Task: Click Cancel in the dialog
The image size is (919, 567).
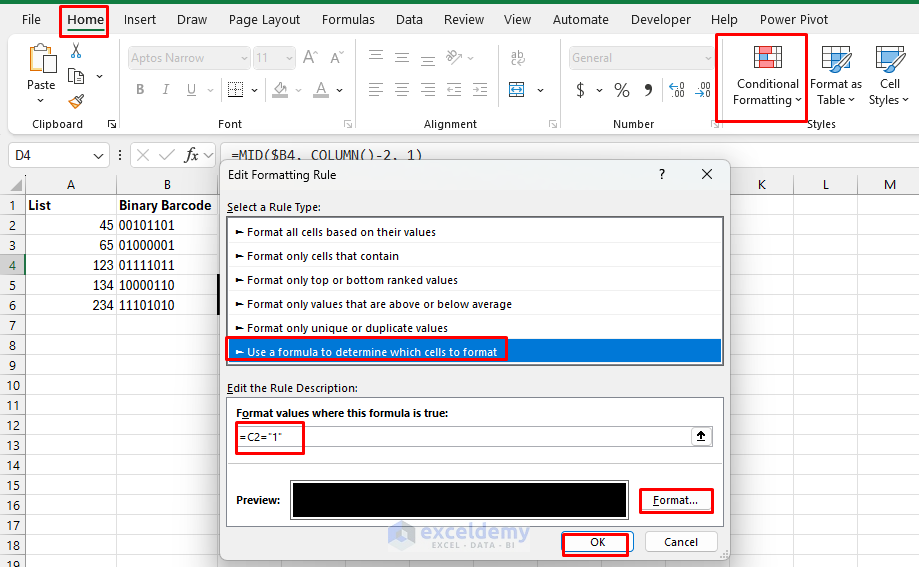Action: [x=681, y=542]
